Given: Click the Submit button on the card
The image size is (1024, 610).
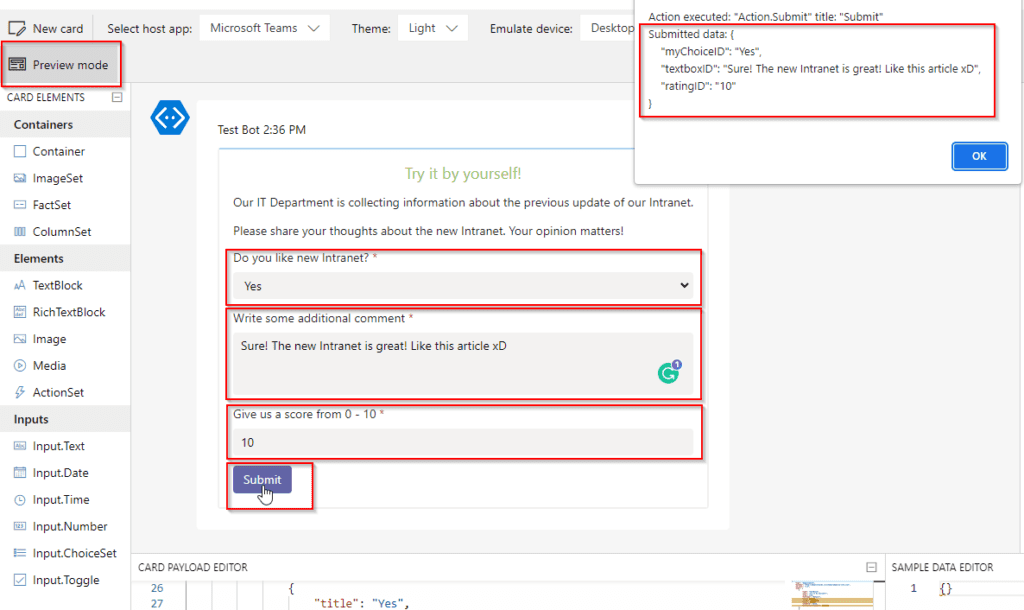Looking at the screenshot, I should point(262,479).
